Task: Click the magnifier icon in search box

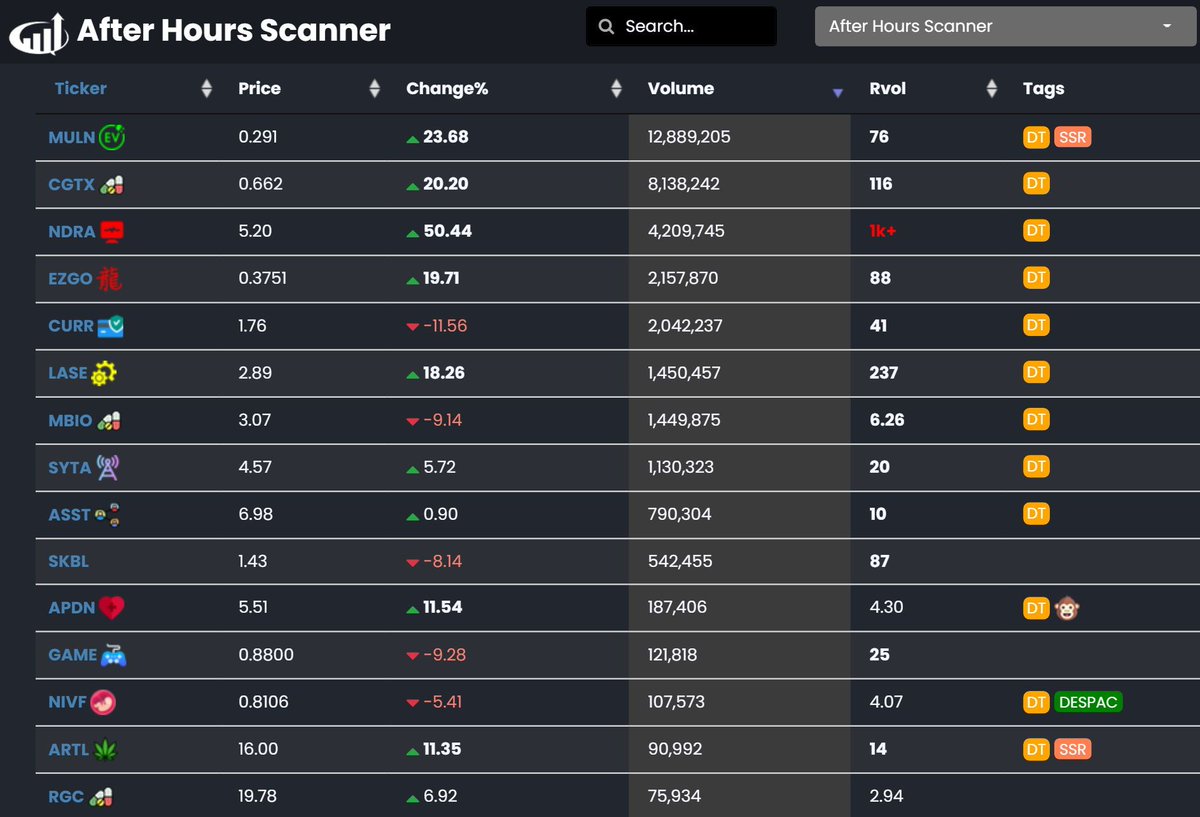Action: (606, 27)
